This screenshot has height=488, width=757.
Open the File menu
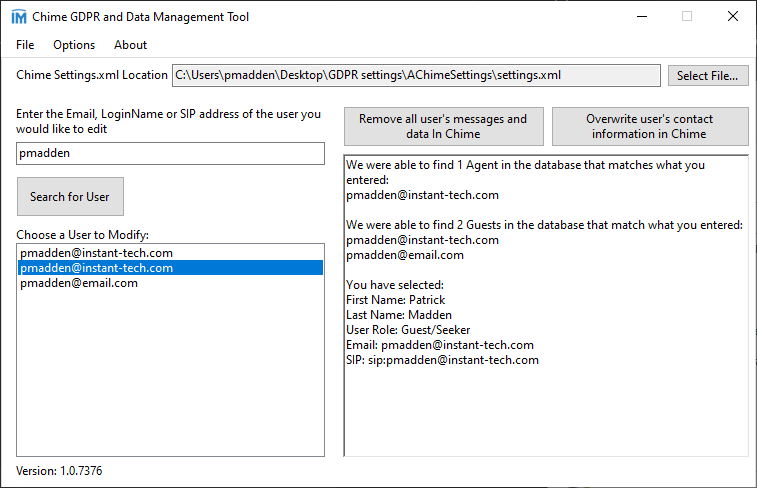tap(25, 45)
